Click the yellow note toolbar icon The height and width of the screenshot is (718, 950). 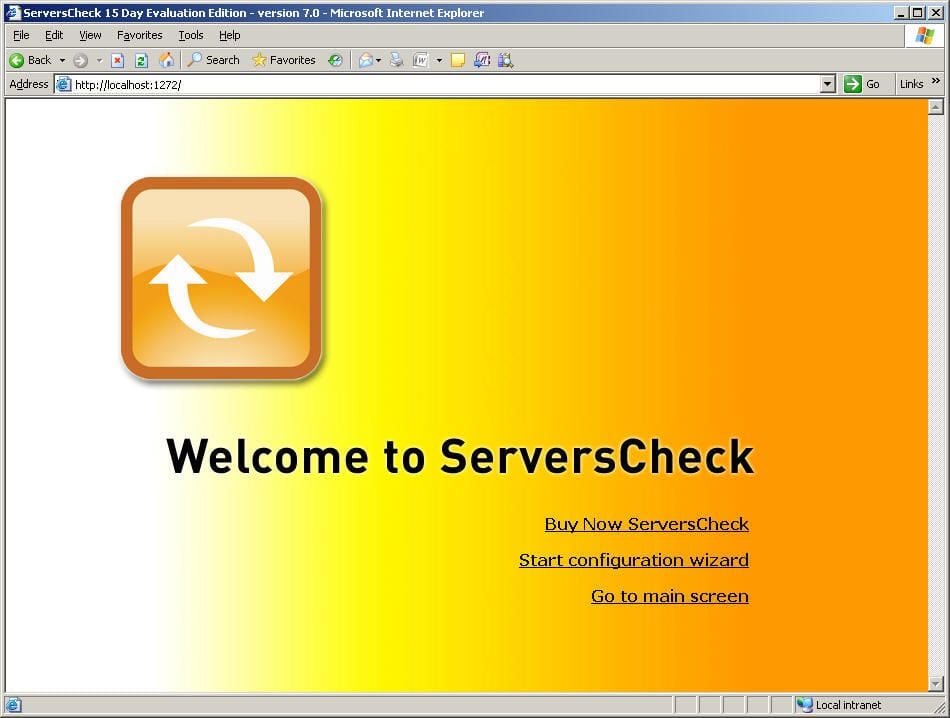(x=457, y=60)
